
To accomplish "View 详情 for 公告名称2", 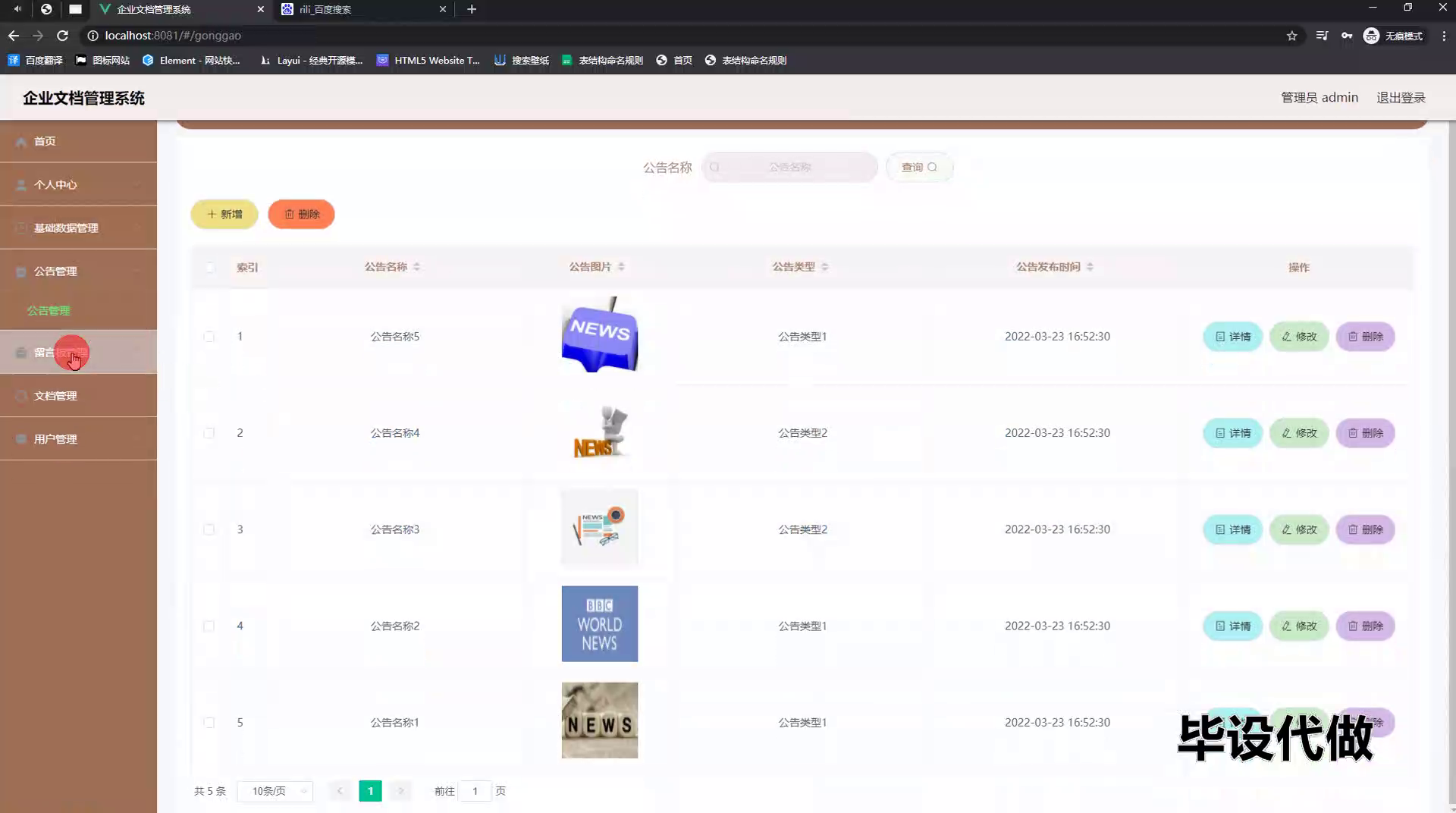I will click(1232, 626).
